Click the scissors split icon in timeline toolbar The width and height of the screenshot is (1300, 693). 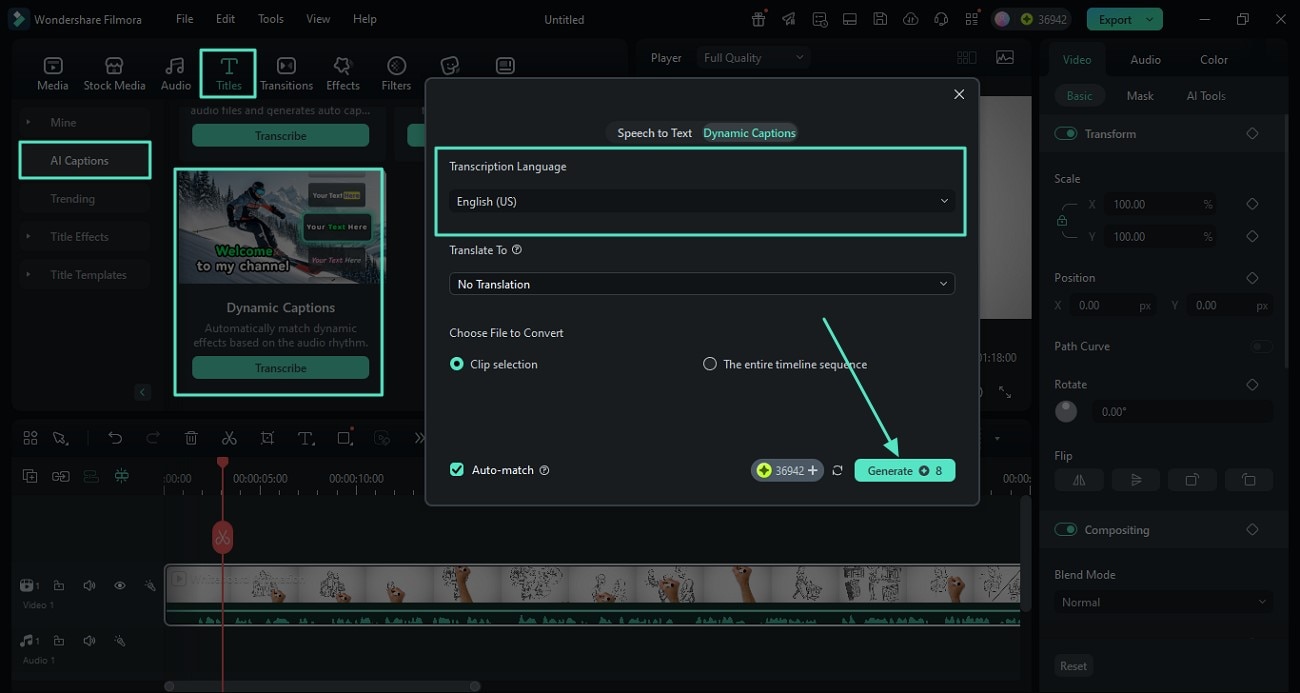(x=229, y=438)
